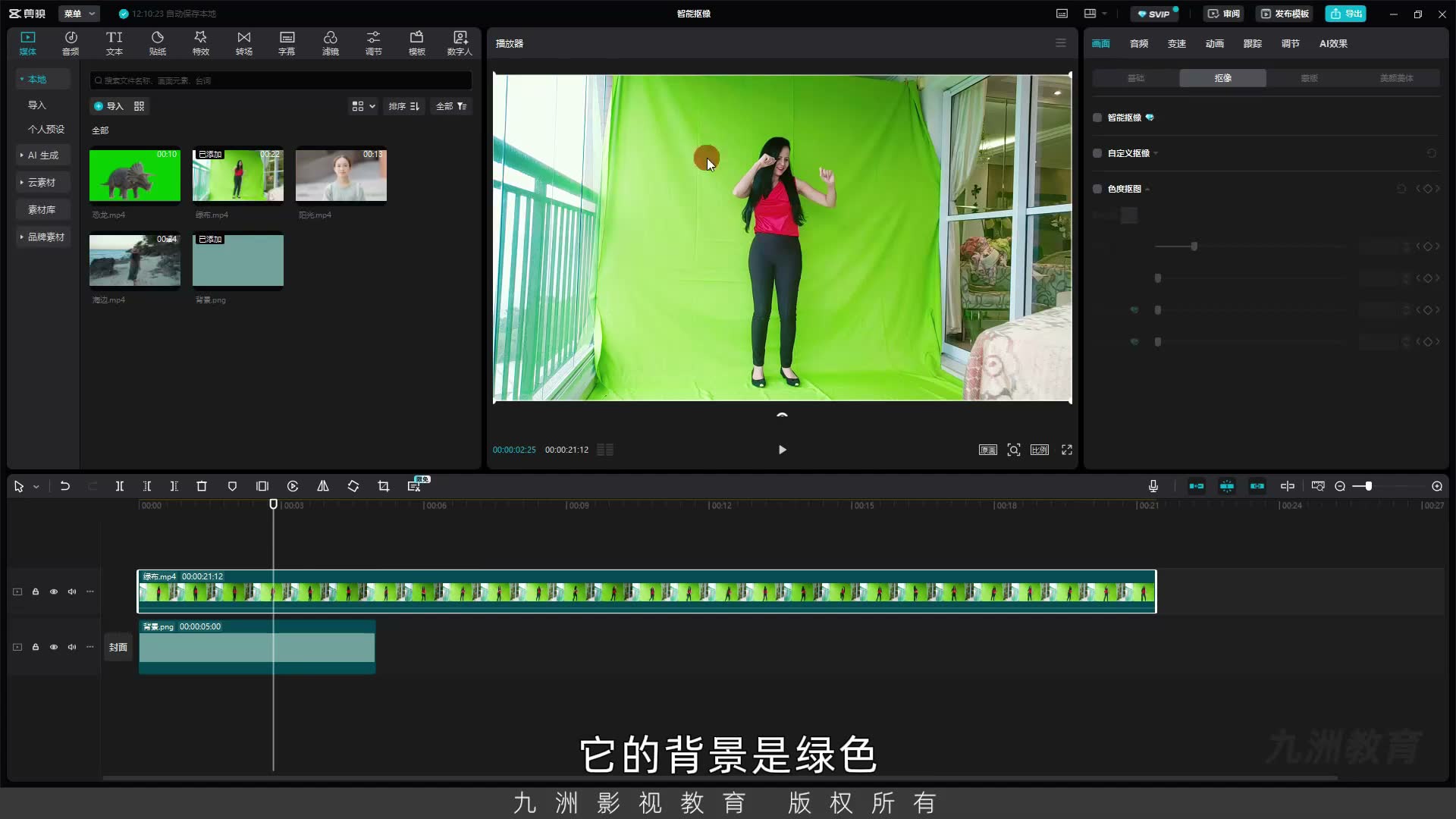Select the 恐龙.mp4 dinosaur thumbnail
The image size is (1456, 819).
[x=135, y=176]
